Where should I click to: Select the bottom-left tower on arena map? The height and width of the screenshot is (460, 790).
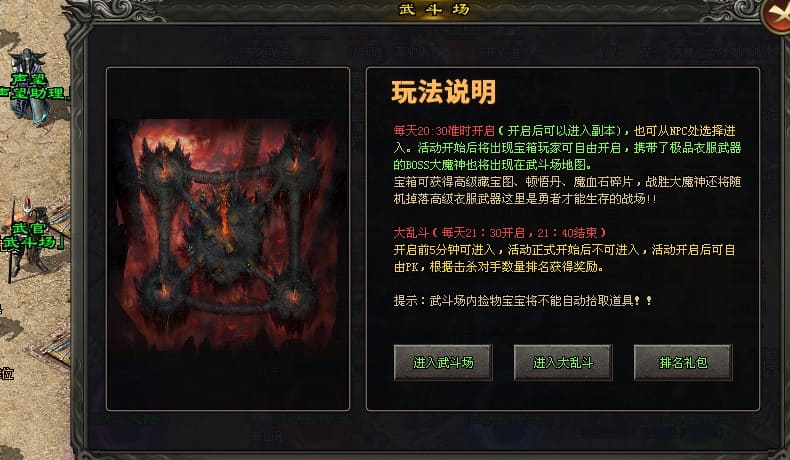(x=162, y=290)
